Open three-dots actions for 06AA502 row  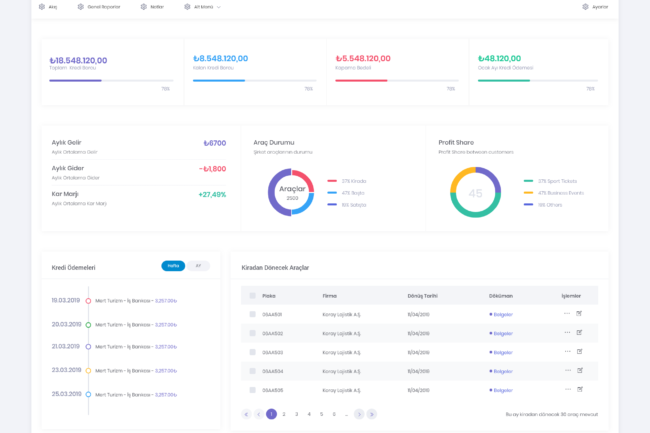click(x=567, y=333)
